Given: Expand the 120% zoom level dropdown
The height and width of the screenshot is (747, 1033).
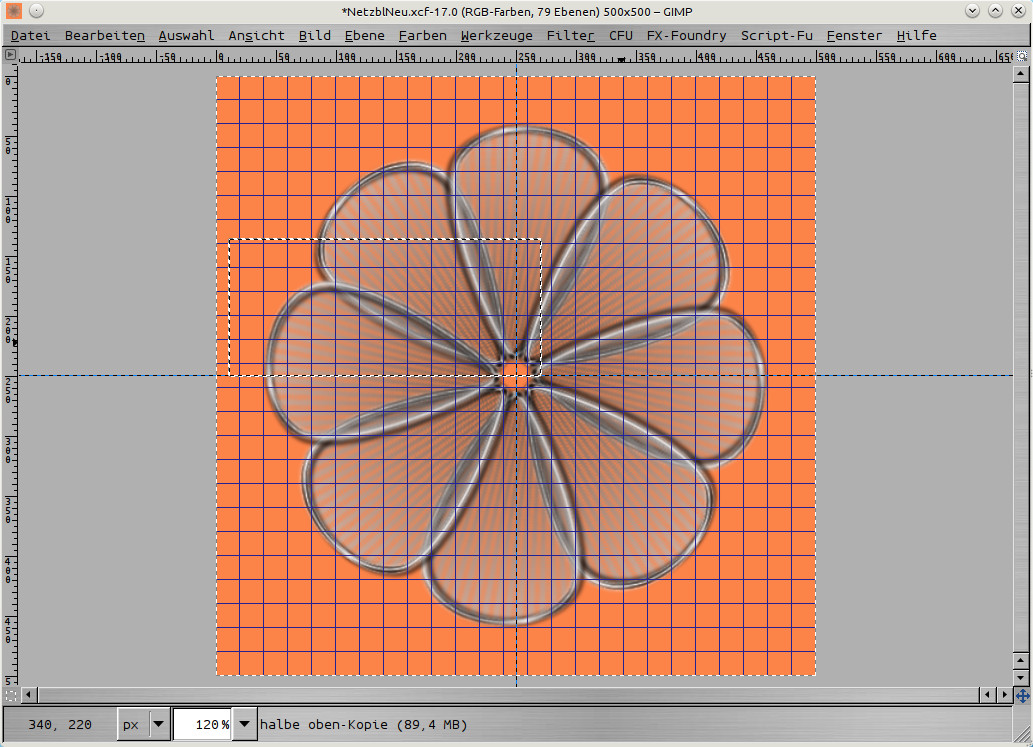Looking at the screenshot, I should pyautogui.click(x=245, y=724).
